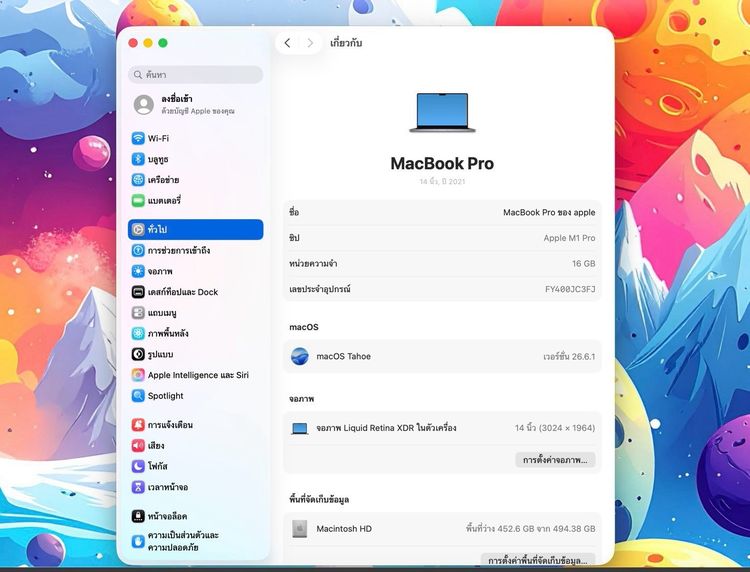Image resolution: width=750 pixels, height=572 pixels.
Task: Click the 14-inch 2021 subtitle text
Action: pyautogui.click(x=442, y=182)
